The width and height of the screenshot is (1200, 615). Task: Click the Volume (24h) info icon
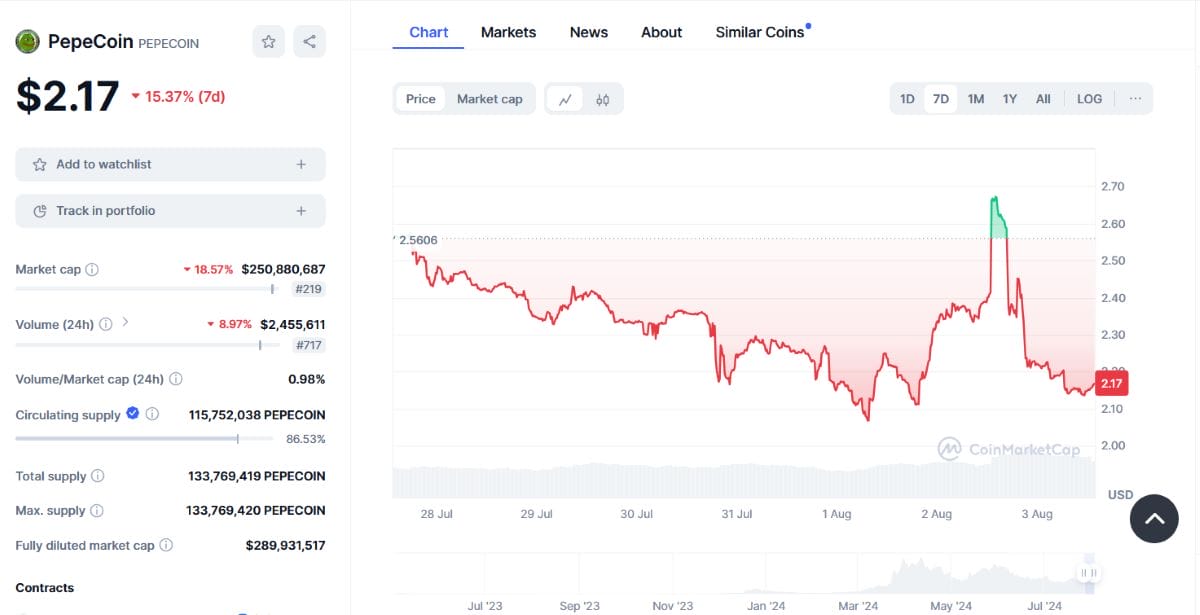coord(104,324)
